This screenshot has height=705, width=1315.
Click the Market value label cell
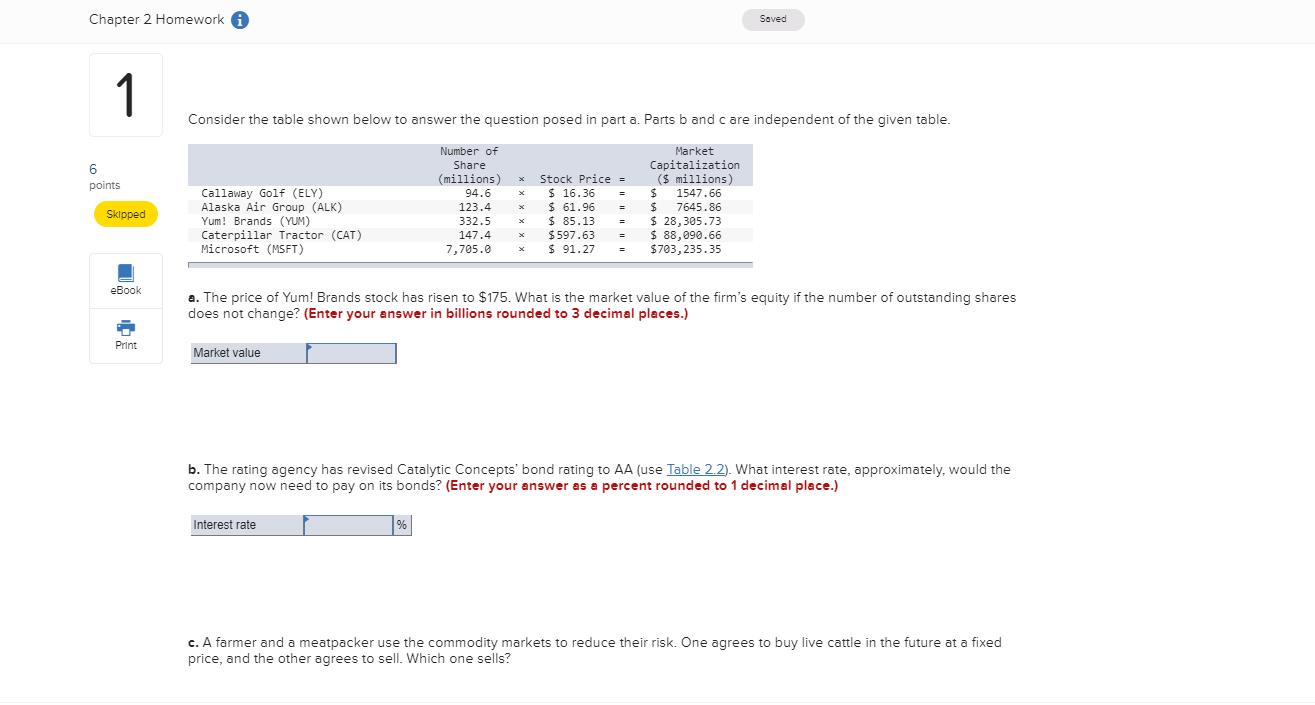point(248,353)
